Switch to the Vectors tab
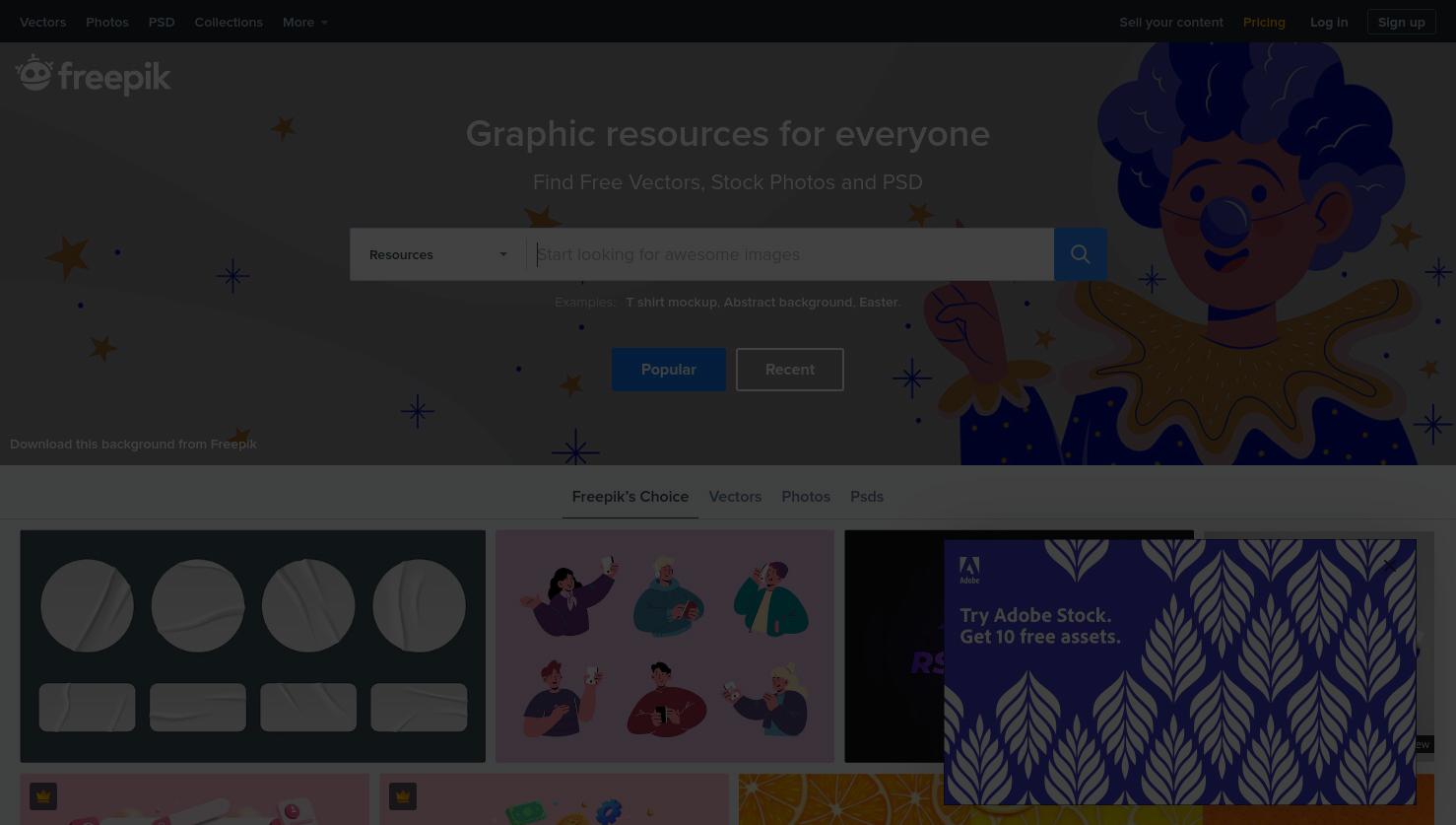Screen dimensions: 1456x825 (735, 497)
